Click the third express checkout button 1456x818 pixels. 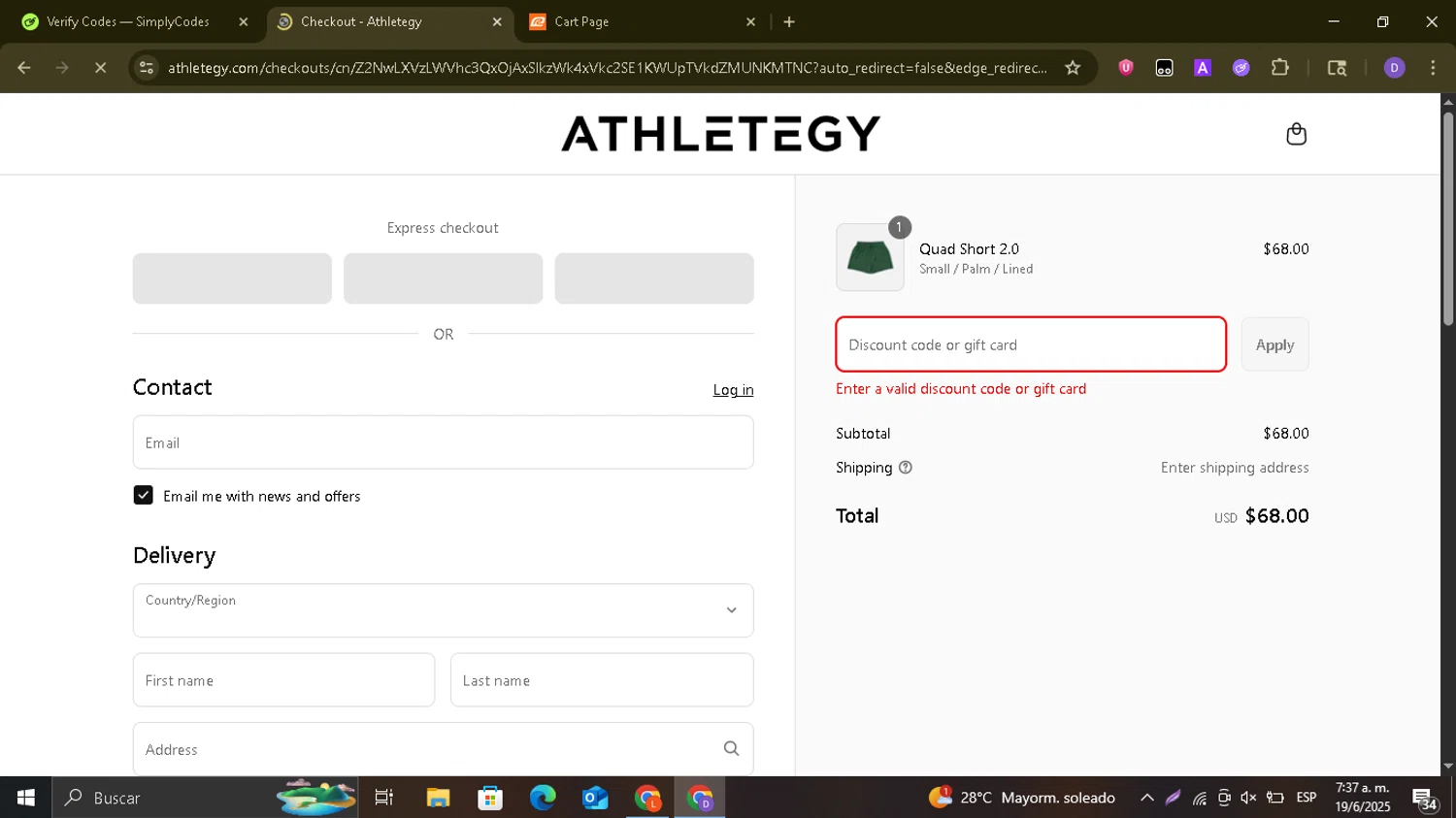coord(654,278)
